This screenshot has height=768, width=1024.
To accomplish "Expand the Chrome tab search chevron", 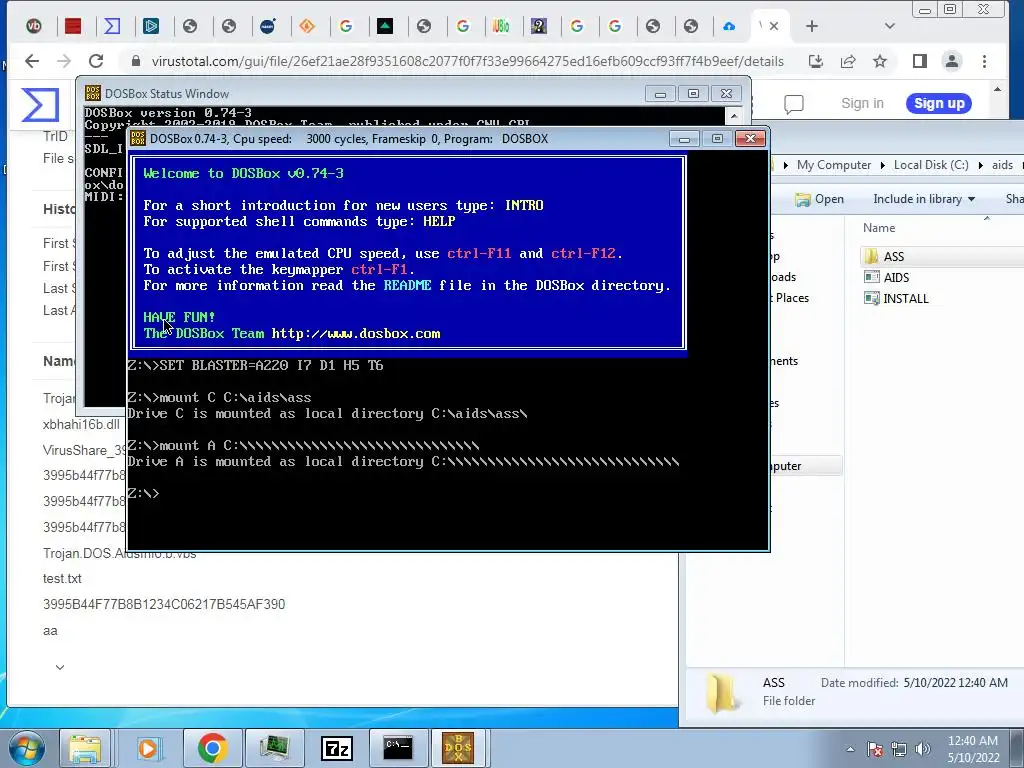I will [x=889, y=26].
